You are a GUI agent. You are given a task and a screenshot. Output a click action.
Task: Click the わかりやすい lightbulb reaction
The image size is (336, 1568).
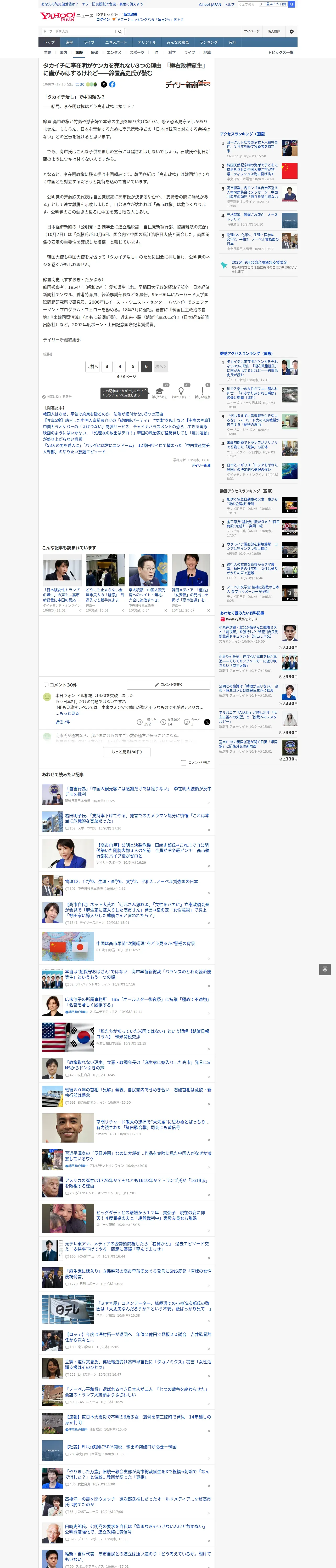[x=181, y=391]
